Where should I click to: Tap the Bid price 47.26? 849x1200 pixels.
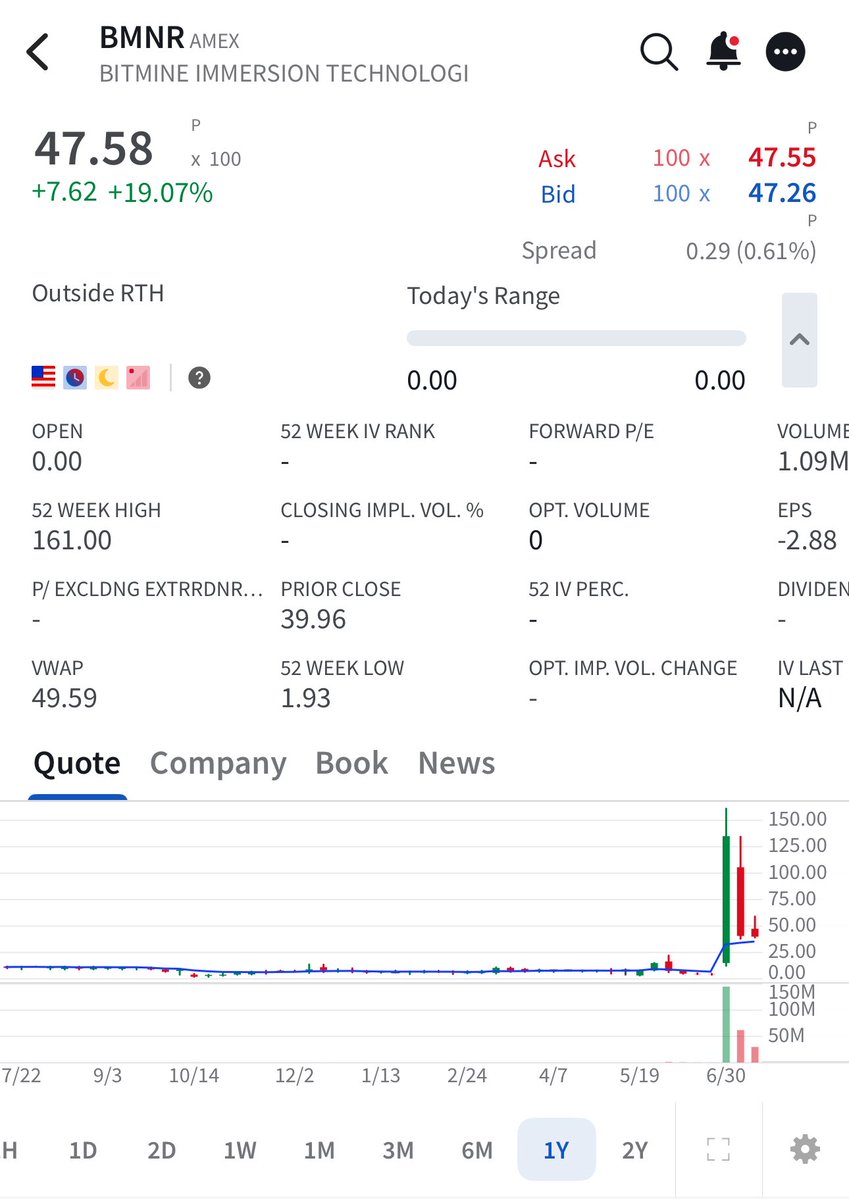tap(782, 193)
